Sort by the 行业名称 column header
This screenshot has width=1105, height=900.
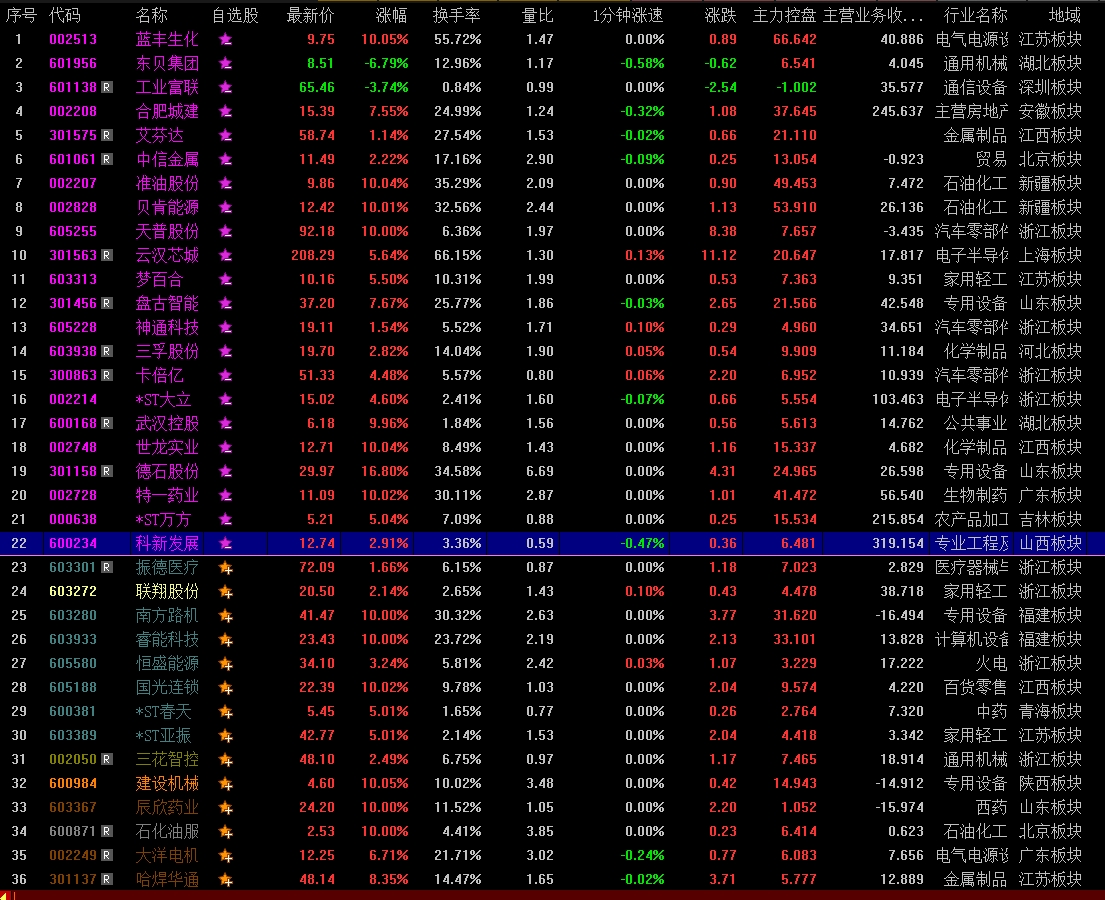coord(975,16)
